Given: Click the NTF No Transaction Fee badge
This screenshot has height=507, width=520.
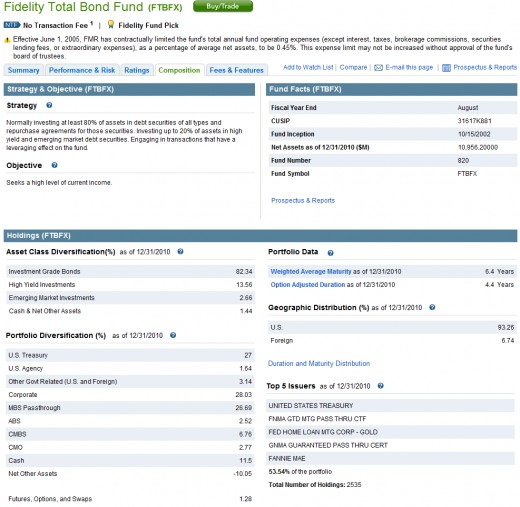Looking at the screenshot, I should pos(12,25).
